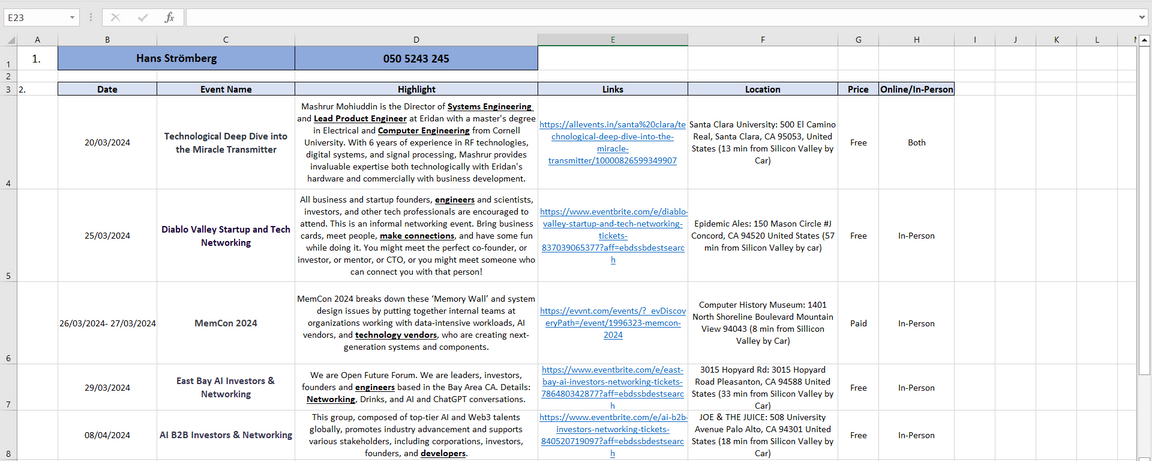Select Diablo Valley Startup and Tech Networking cell
Image resolution: width=1152 pixels, height=461 pixels.
click(x=226, y=235)
